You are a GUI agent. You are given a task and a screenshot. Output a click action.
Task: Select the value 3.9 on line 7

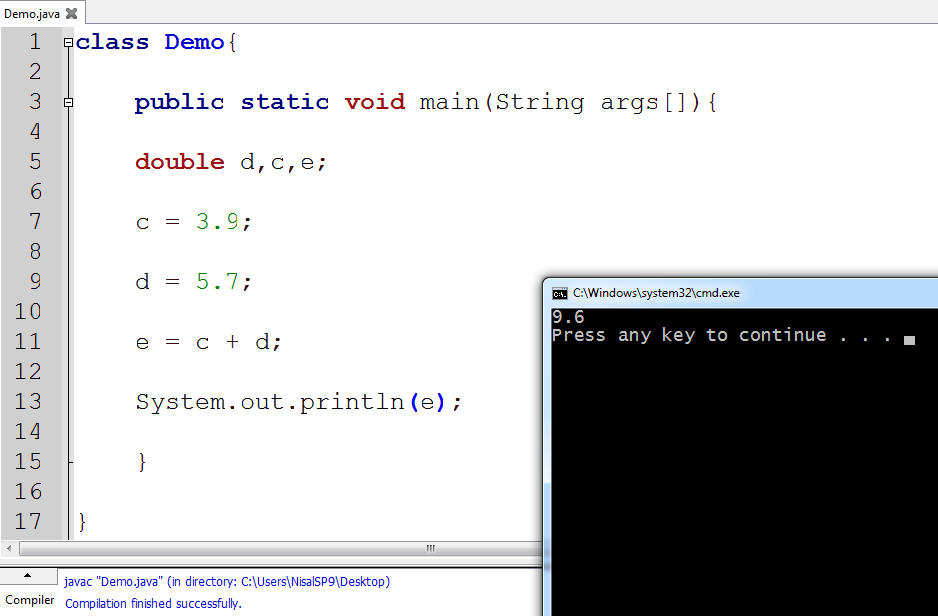(216, 221)
